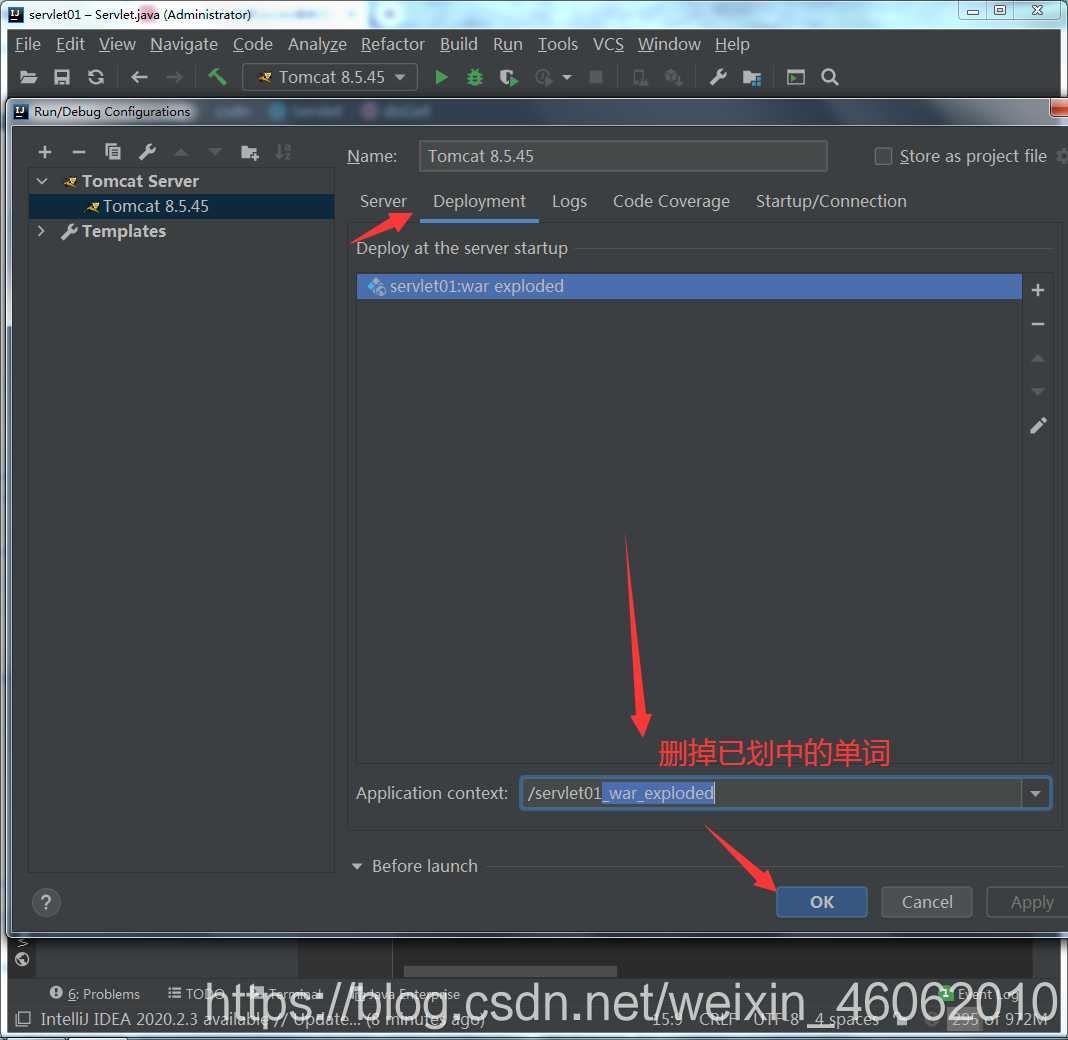
Task: Open the Problems tool window
Action: point(95,994)
